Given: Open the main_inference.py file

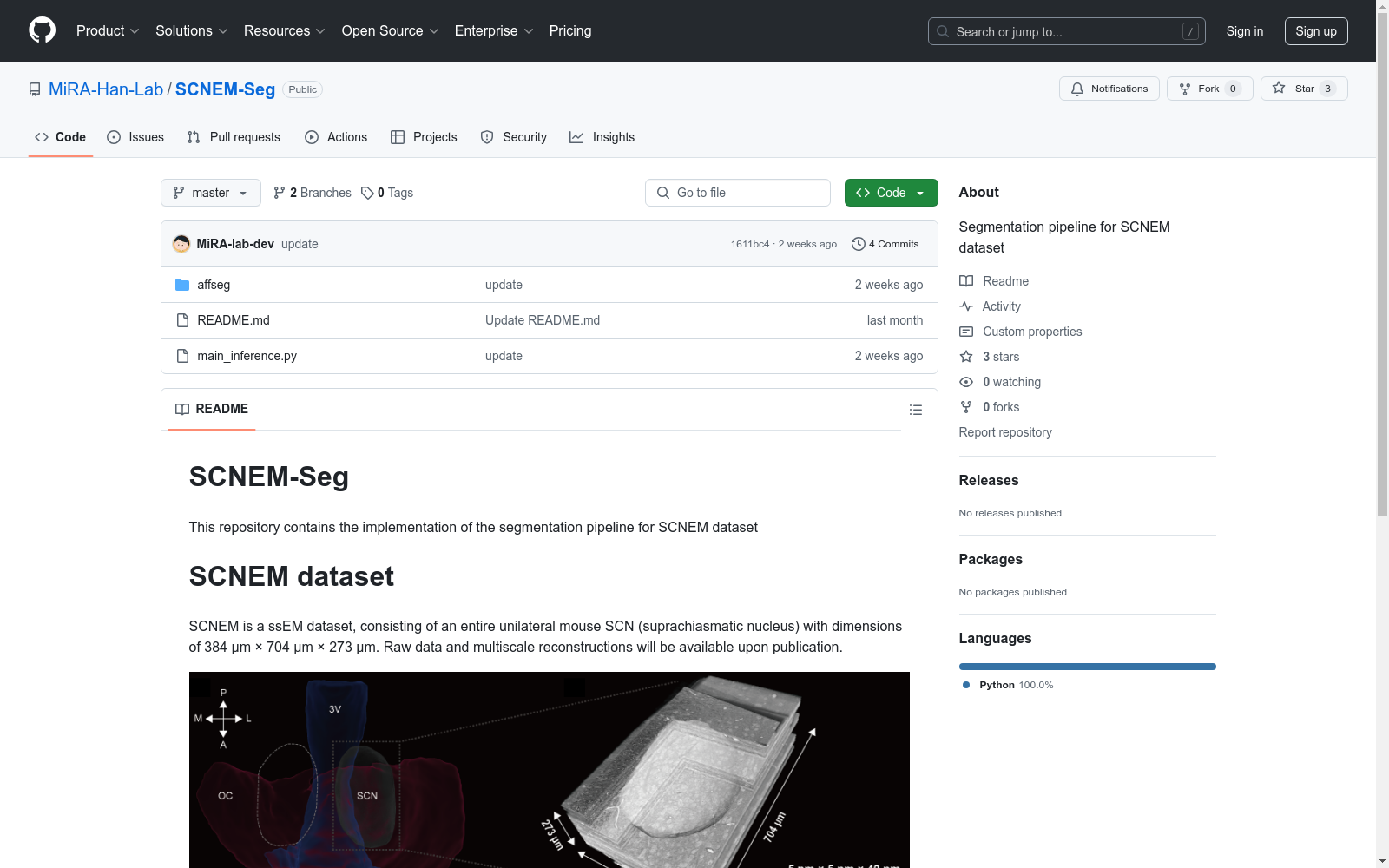Looking at the screenshot, I should click(x=247, y=356).
